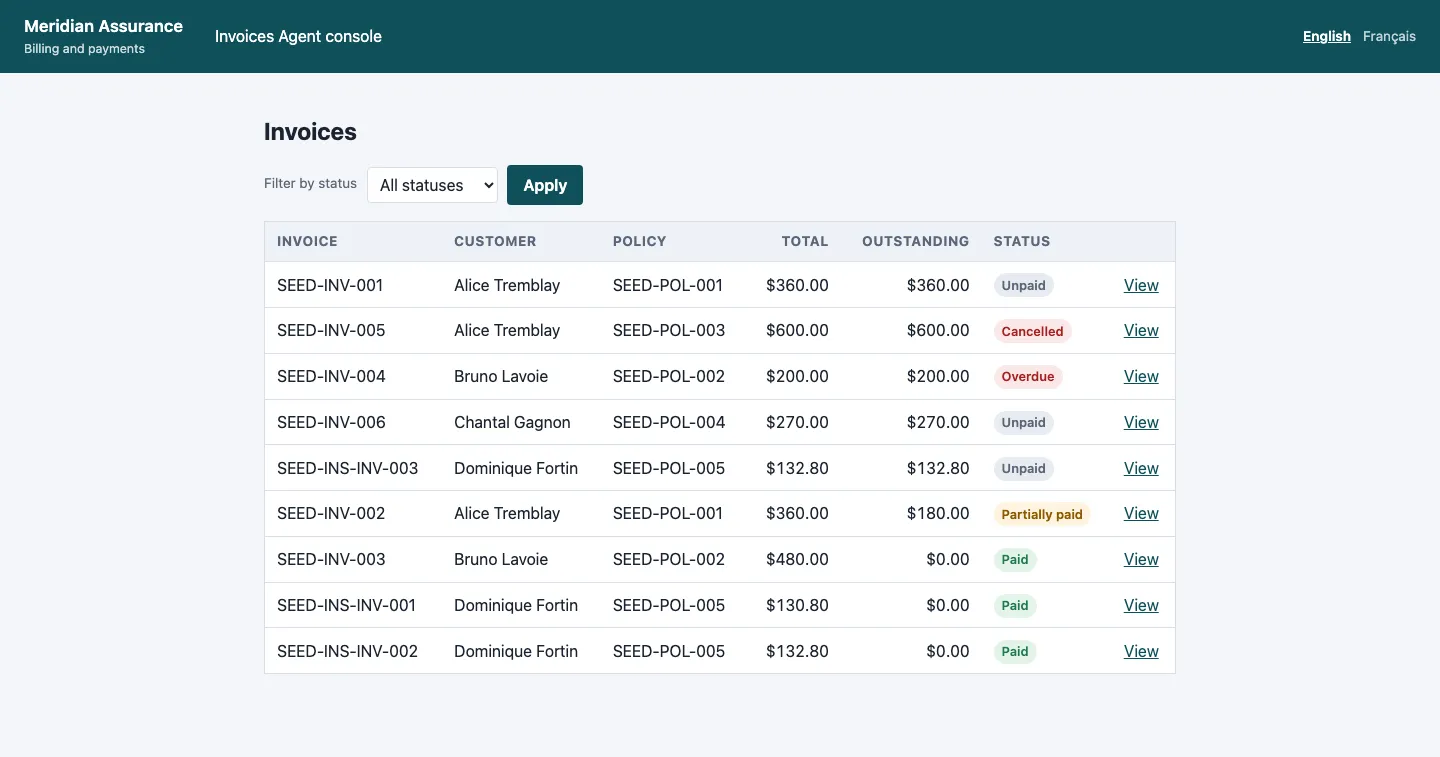Click the Invoices page heading
This screenshot has width=1440, height=757.
coord(310,132)
